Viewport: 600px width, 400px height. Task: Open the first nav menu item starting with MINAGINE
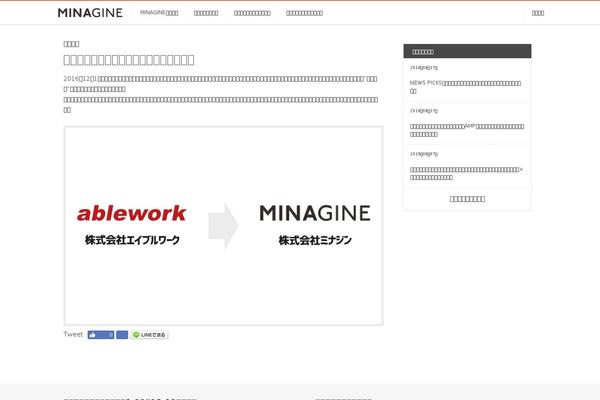coord(159,13)
